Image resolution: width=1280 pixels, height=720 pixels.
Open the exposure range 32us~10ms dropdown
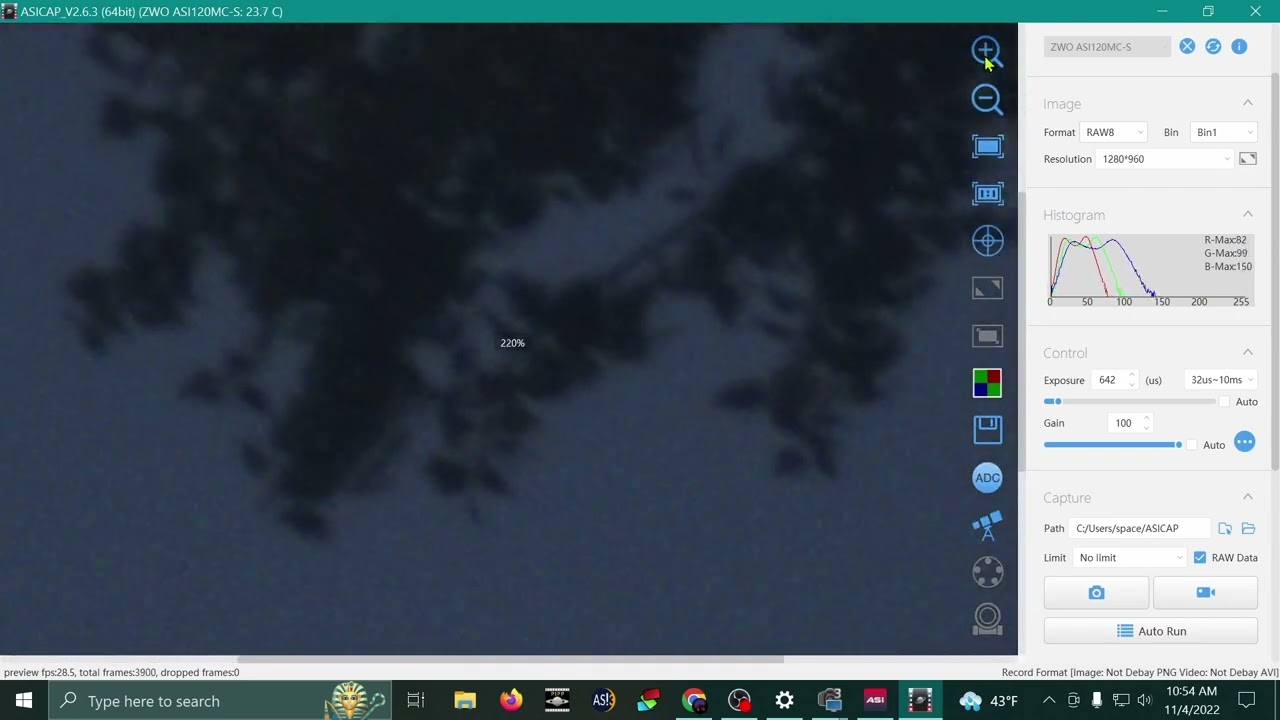click(1221, 380)
